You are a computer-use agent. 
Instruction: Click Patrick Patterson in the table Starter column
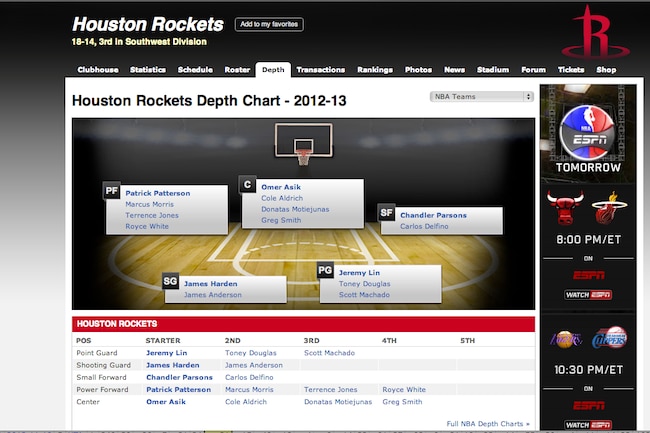pyautogui.click(x=178, y=389)
